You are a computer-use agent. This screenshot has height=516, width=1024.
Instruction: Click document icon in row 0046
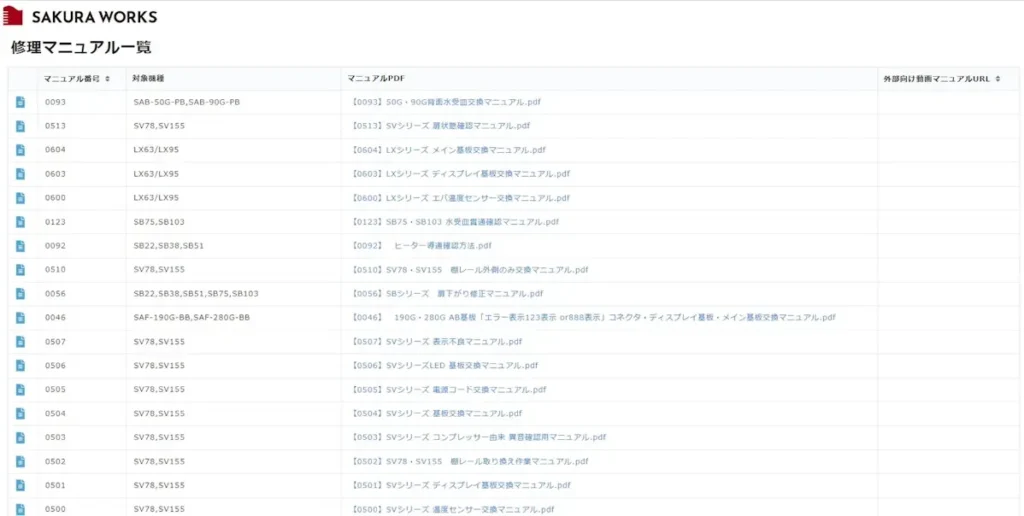click(20, 318)
